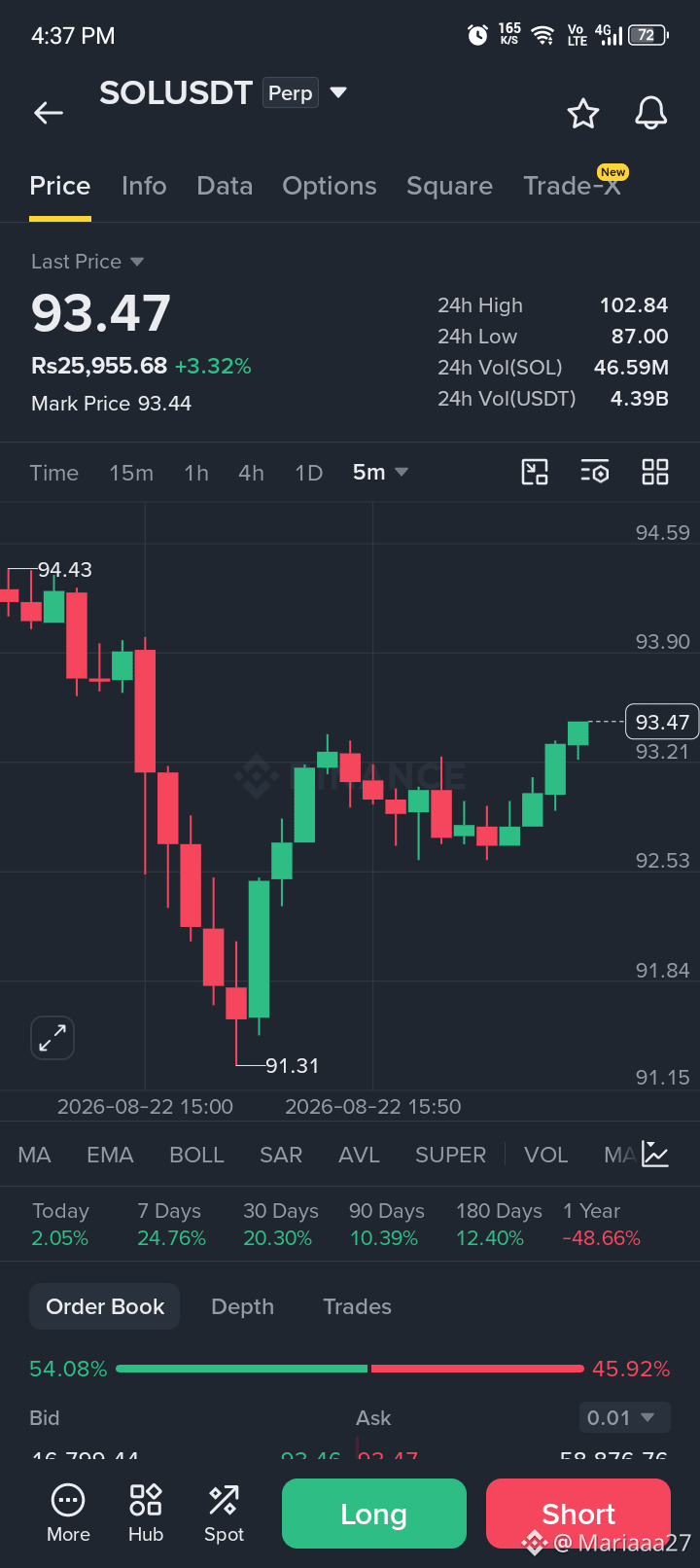The image size is (700, 1568).
Task: Tap the Perp label badge
Action: point(291,93)
